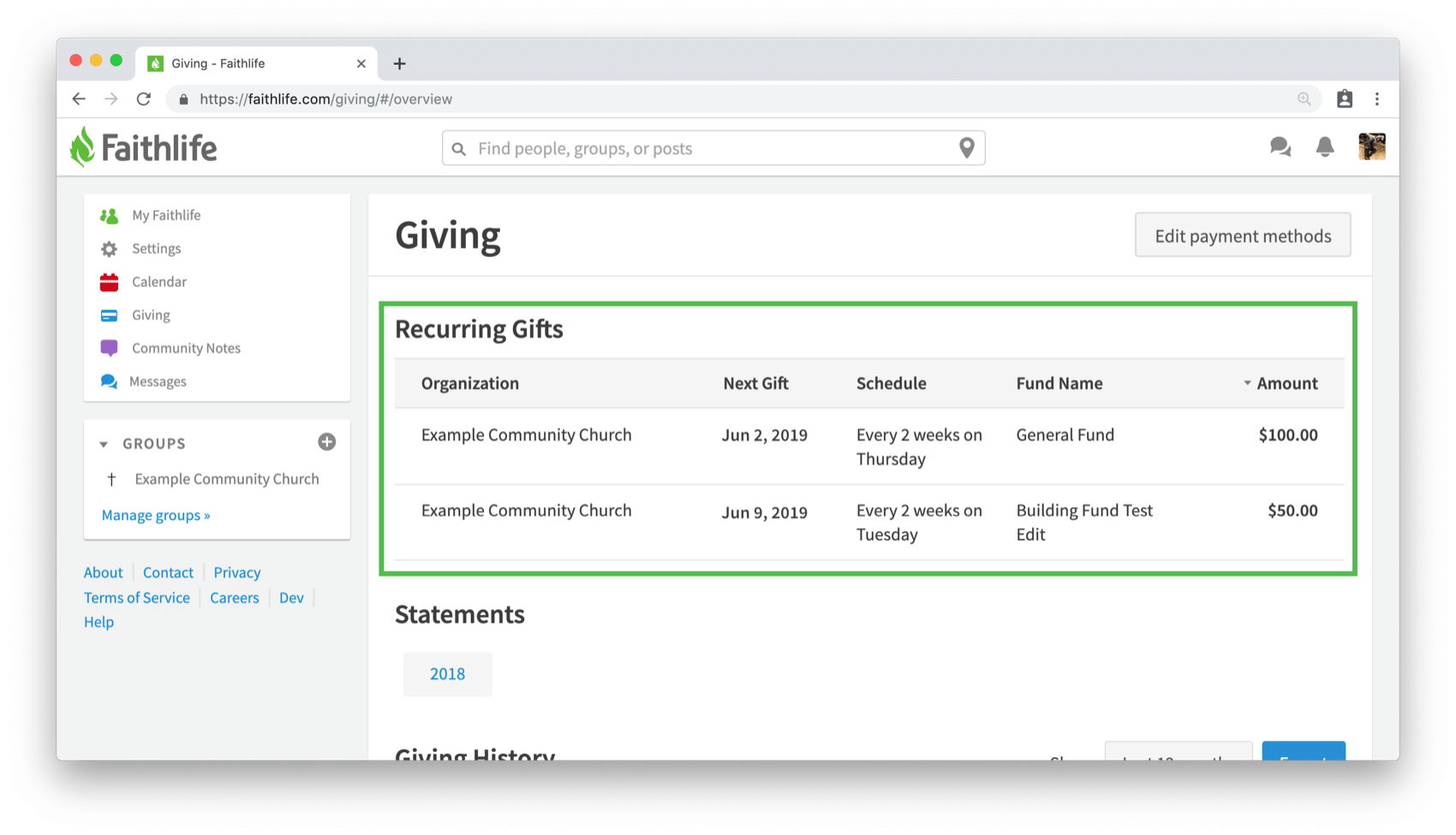Open Giving in sidebar
Screen dimensions: 1456x835
point(151,315)
